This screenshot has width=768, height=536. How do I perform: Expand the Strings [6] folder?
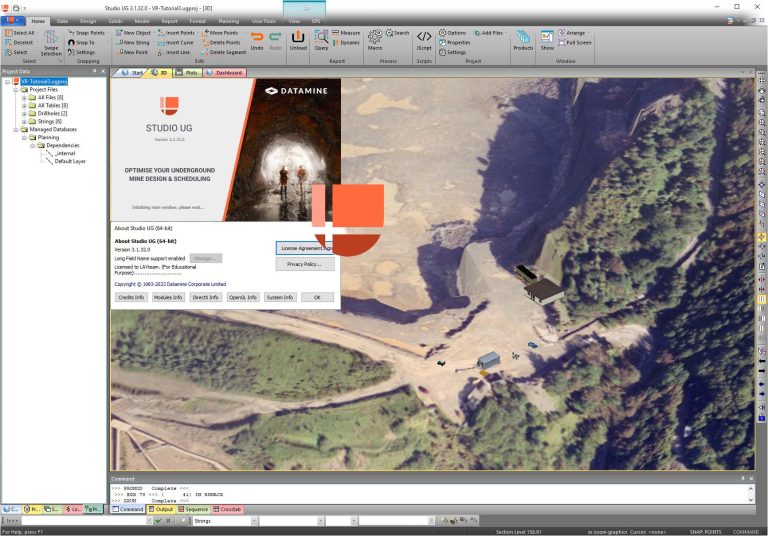pyautogui.click(x=24, y=122)
